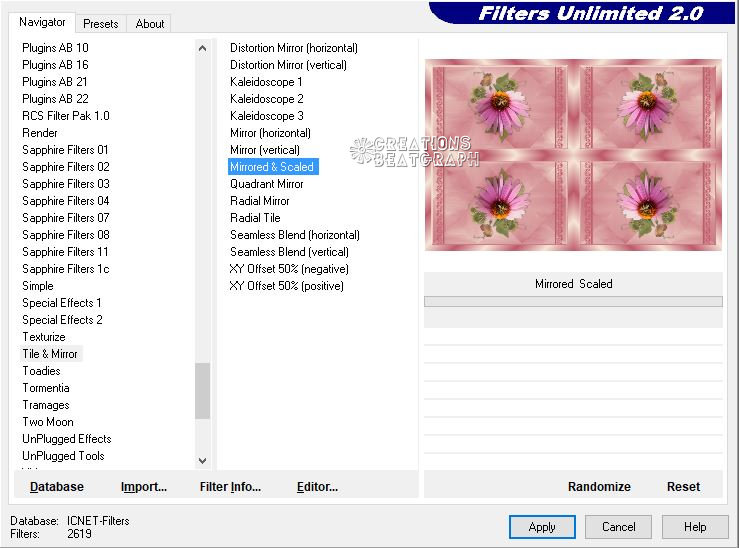Open the filter Editor...
Screen dimensions: 739x548
317,487
